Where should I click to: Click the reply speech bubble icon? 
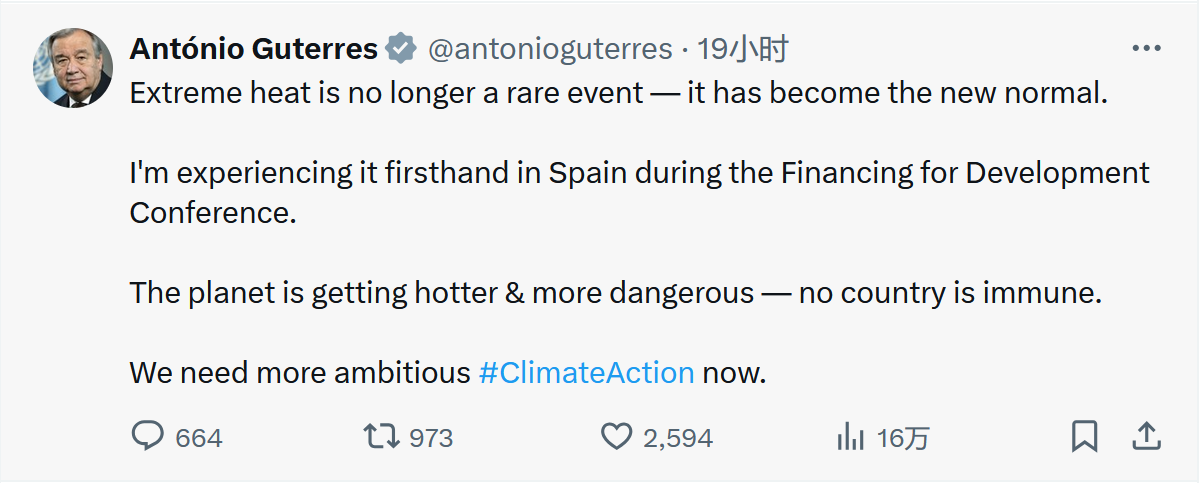pyautogui.click(x=148, y=436)
